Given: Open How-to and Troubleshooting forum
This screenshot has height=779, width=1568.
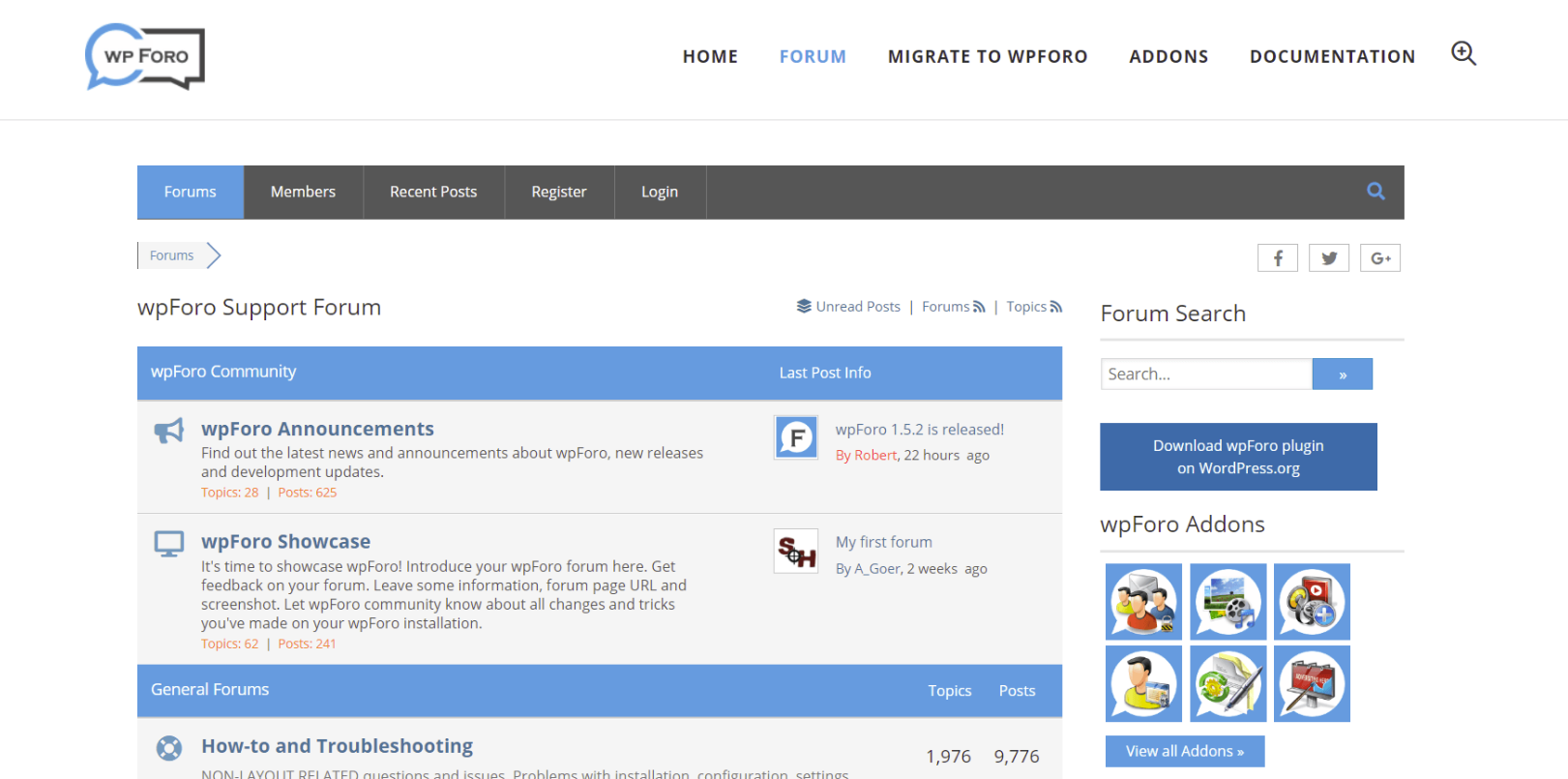Looking at the screenshot, I should (337, 746).
